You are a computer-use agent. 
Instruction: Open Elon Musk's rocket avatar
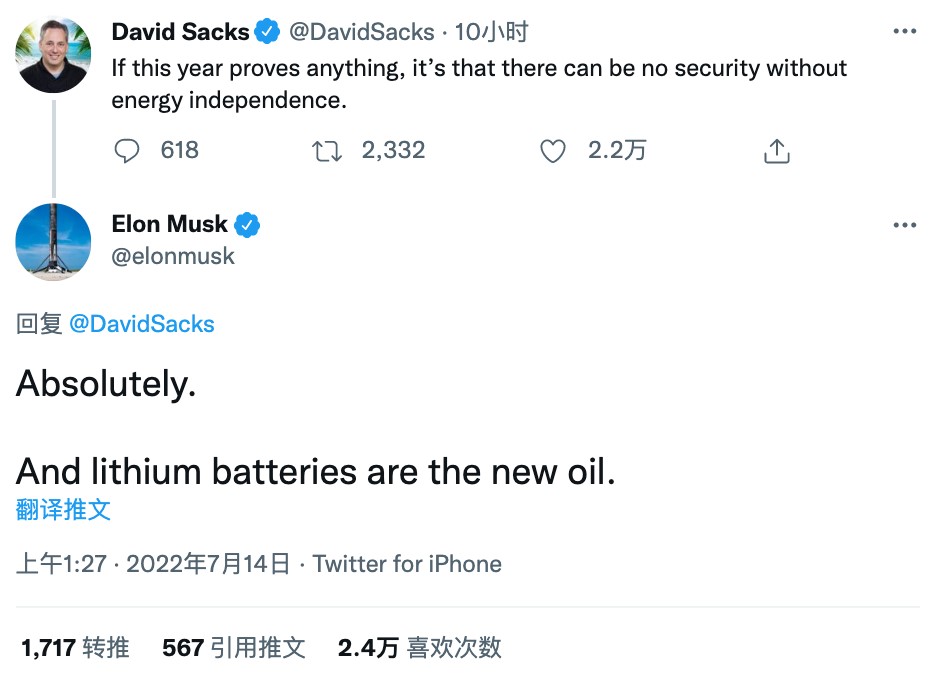54,241
